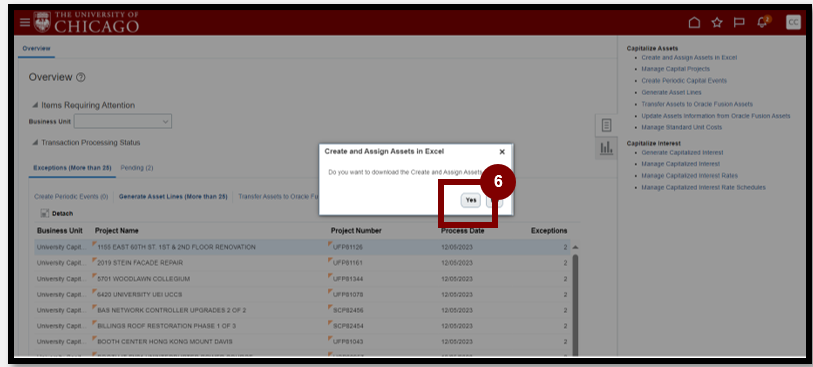The width and height of the screenshot is (813, 367).
Task: Open the Watchlist flag icon
Action: click(x=739, y=22)
